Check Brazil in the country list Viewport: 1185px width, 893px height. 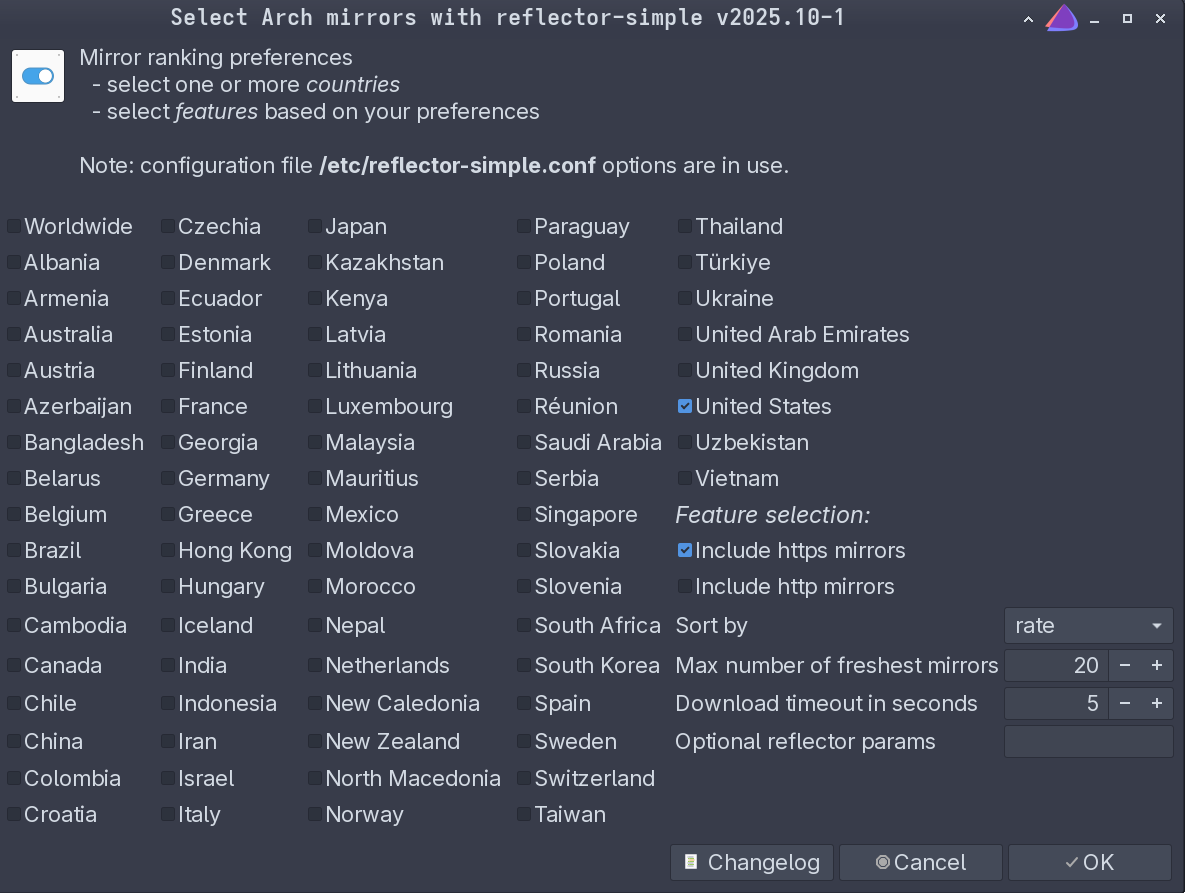pos(14,551)
